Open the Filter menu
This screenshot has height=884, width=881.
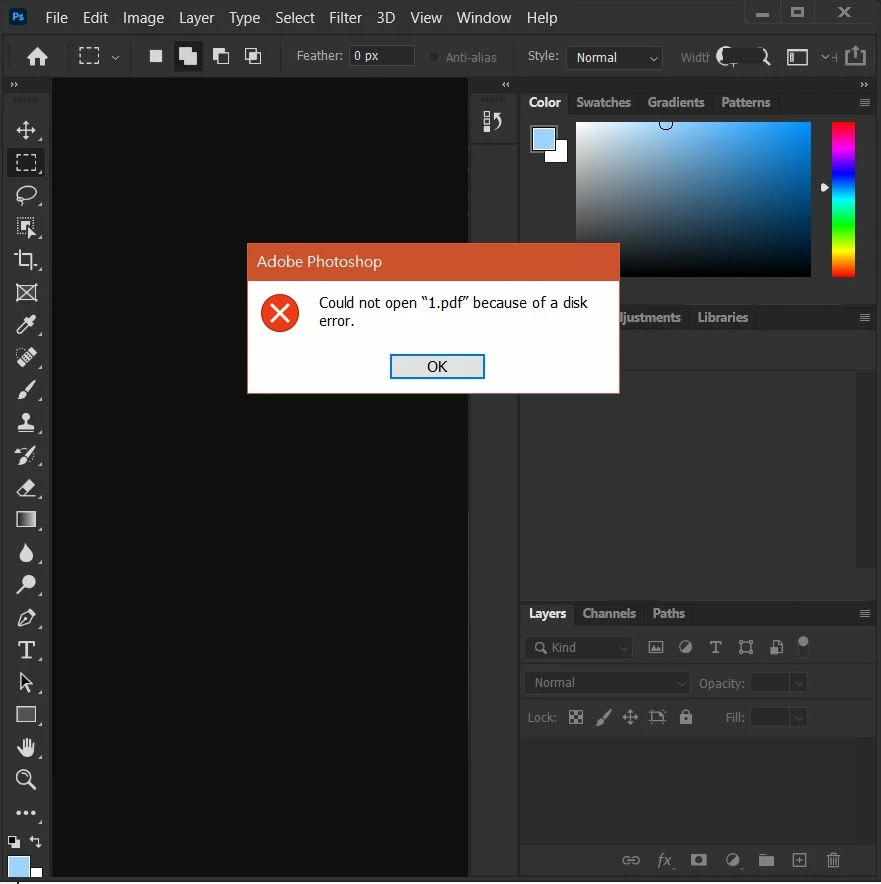point(345,17)
